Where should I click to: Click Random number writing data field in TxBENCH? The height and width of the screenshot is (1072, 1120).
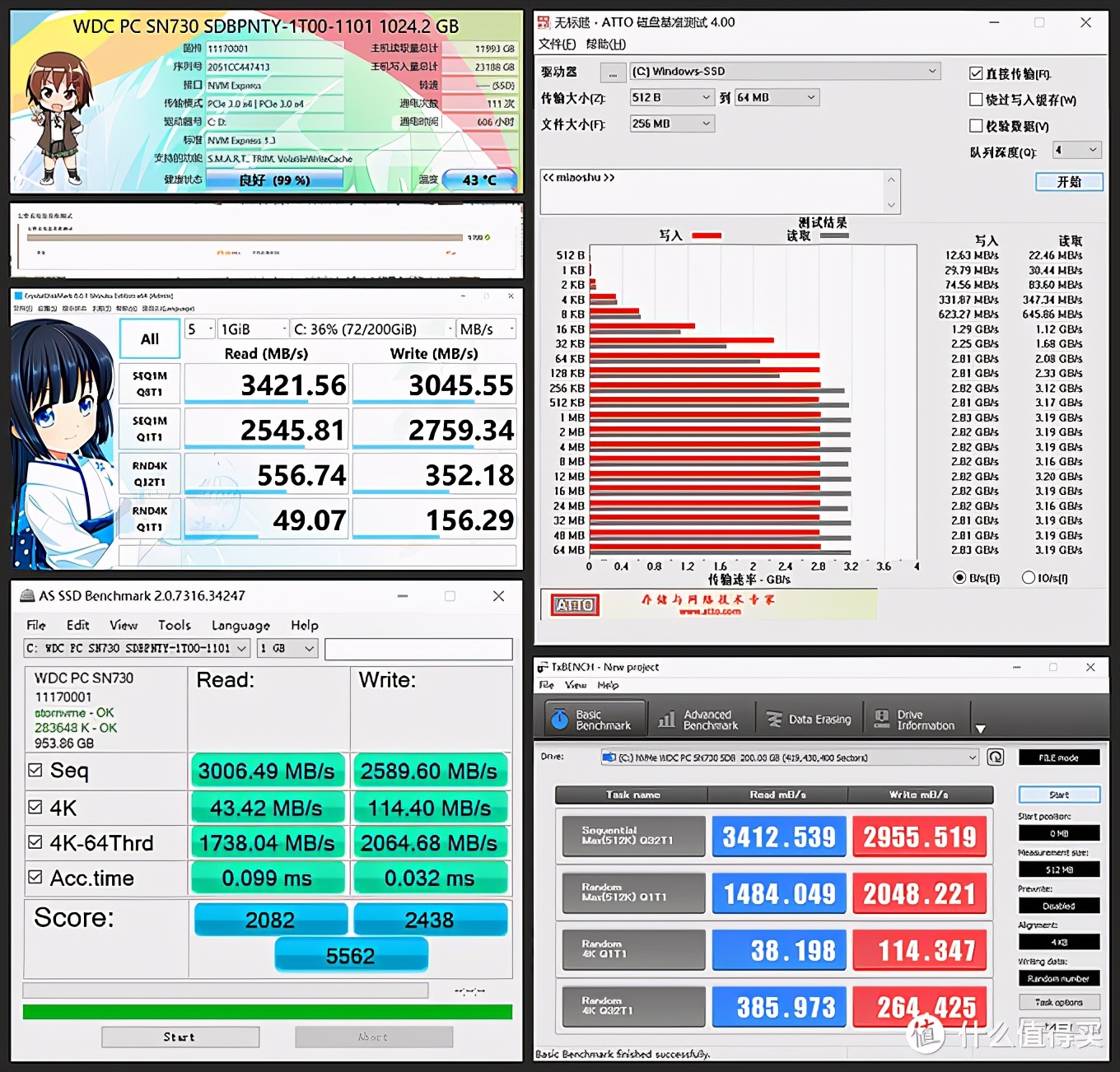pos(1059,979)
